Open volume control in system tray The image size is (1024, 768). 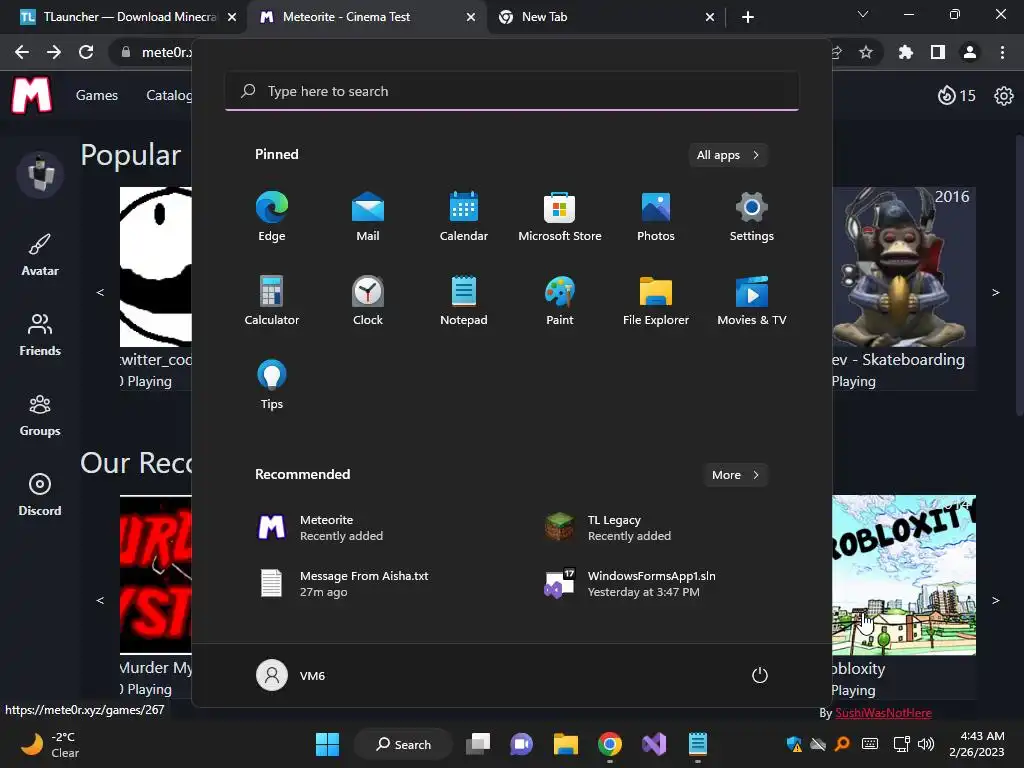[925, 744]
